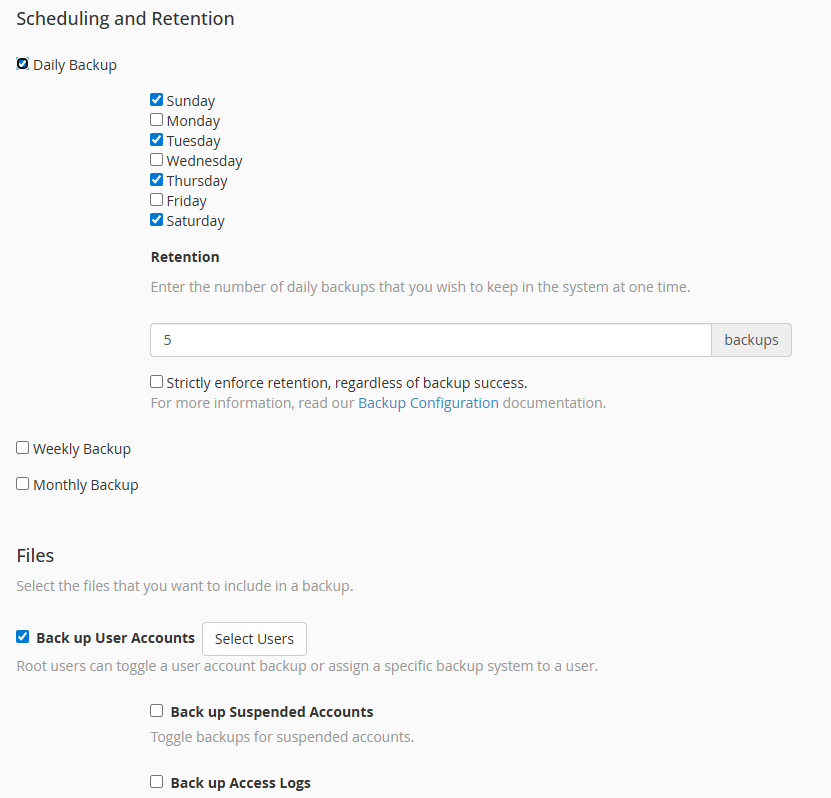Click the Weekly Backup label text
Image resolution: width=831 pixels, height=798 pixels.
tap(82, 449)
